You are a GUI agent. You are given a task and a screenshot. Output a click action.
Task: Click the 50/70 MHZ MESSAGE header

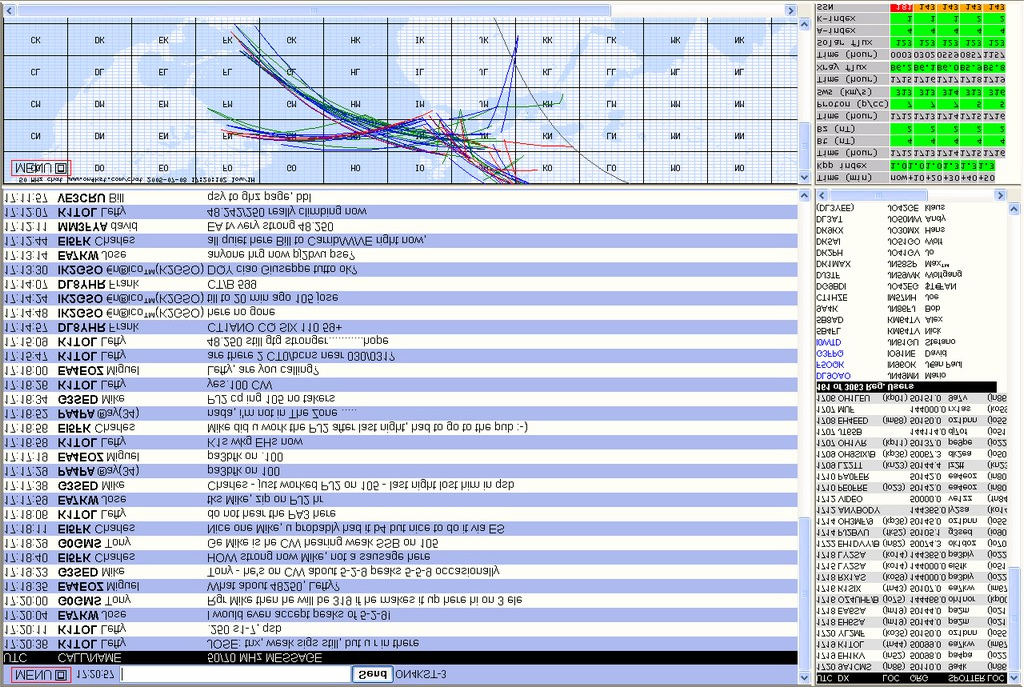click(264, 658)
